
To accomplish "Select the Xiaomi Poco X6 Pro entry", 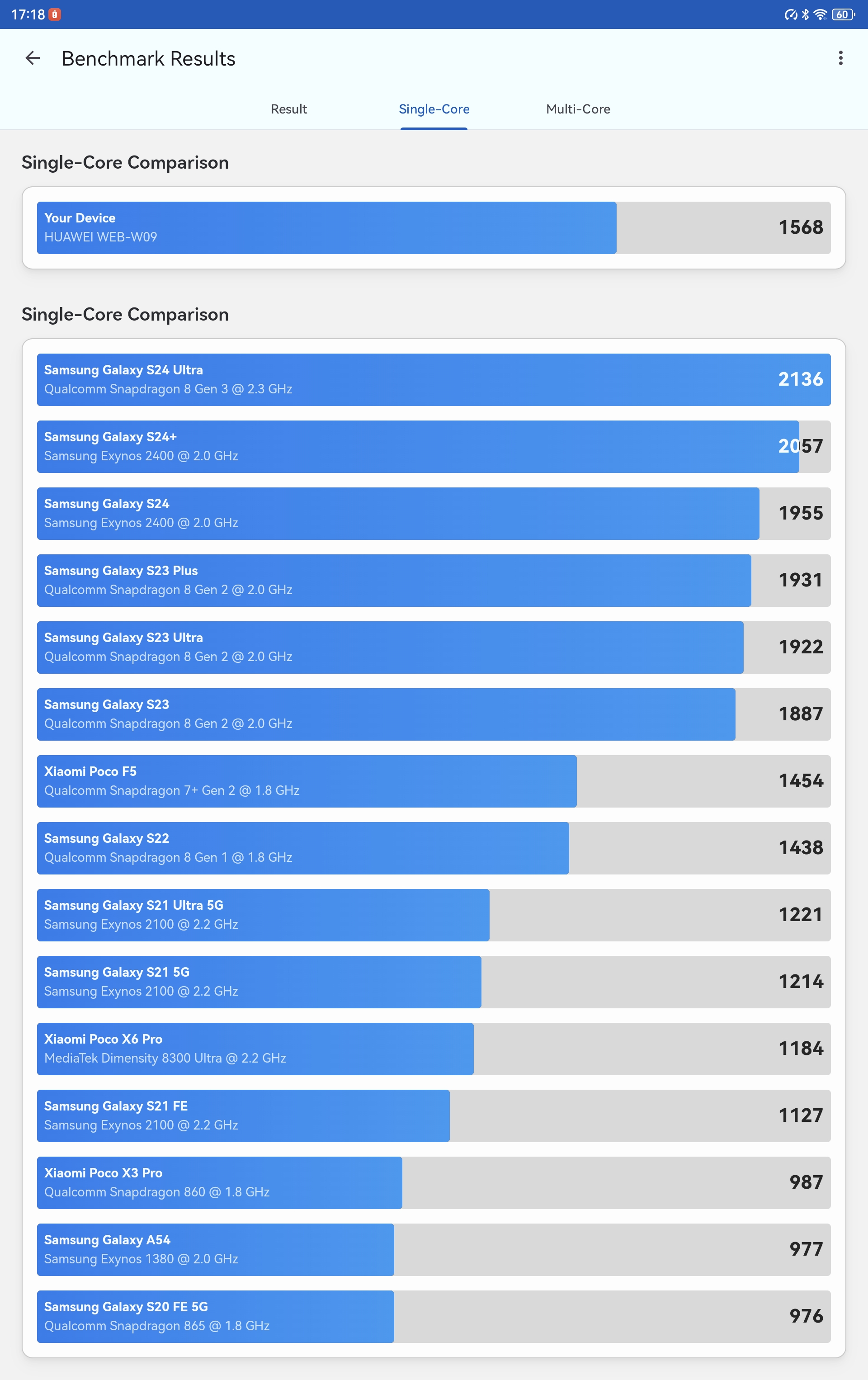I will [x=434, y=1049].
